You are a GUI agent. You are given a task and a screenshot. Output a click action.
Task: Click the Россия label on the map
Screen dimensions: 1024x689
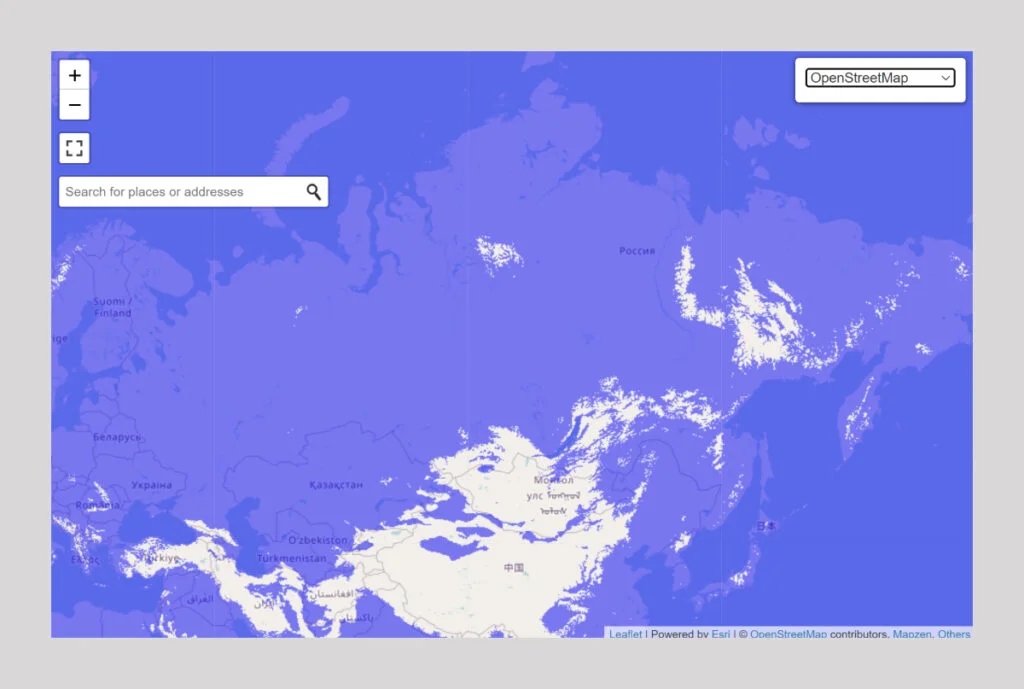click(637, 251)
